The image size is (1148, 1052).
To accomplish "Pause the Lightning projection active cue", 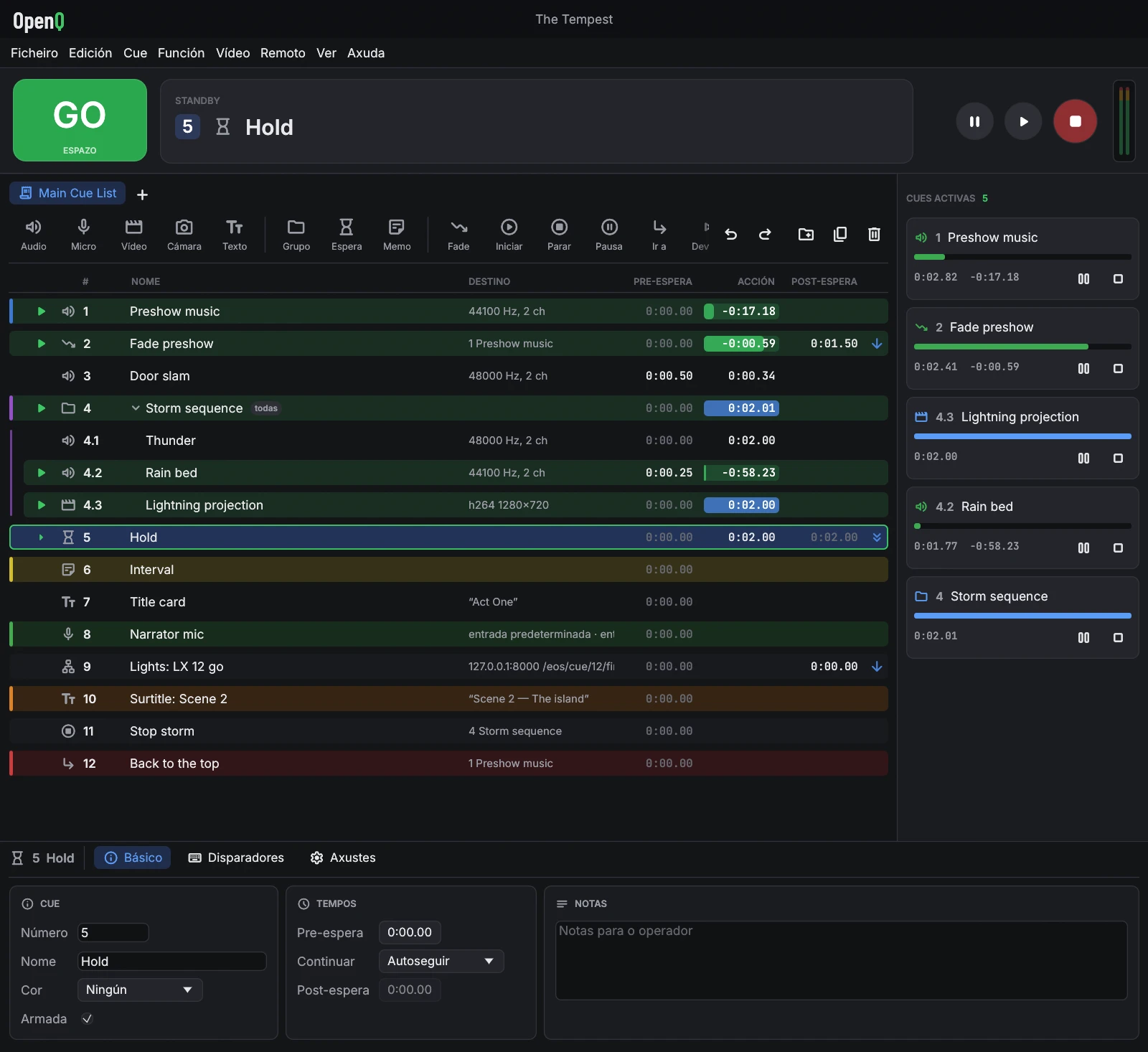I will (x=1083, y=459).
